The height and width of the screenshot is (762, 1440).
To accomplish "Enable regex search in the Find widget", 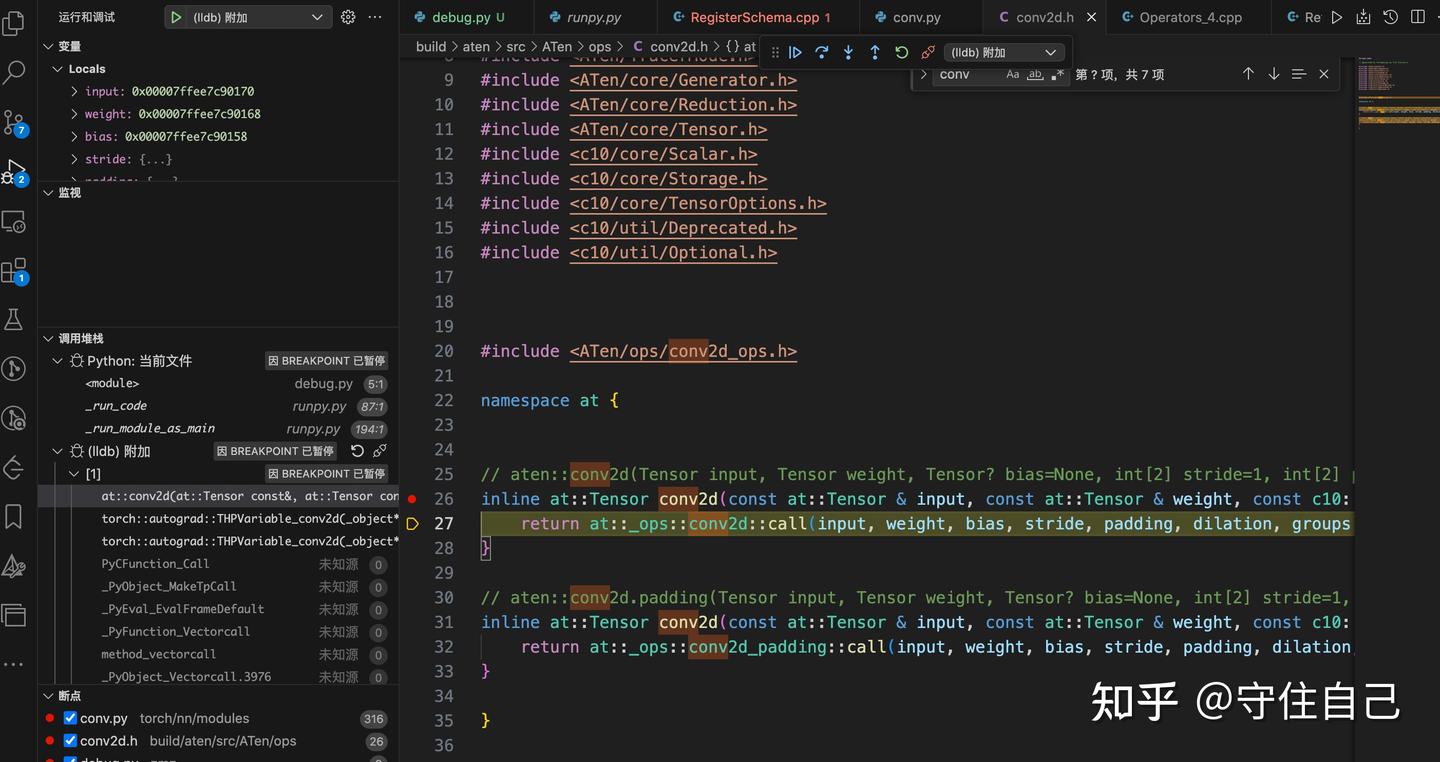I will click(1057, 74).
